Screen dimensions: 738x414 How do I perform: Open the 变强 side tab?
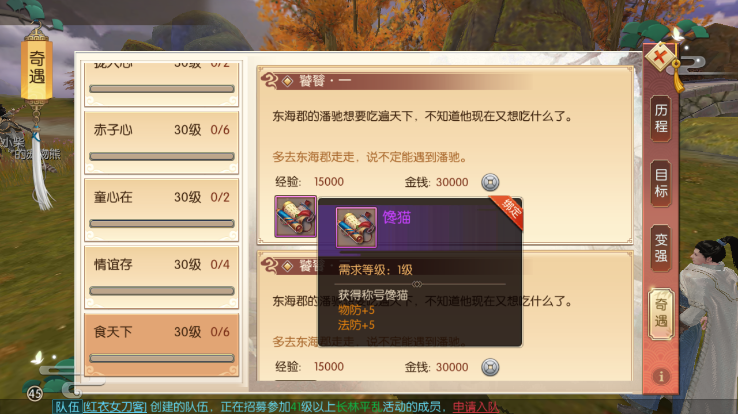[661, 248]
